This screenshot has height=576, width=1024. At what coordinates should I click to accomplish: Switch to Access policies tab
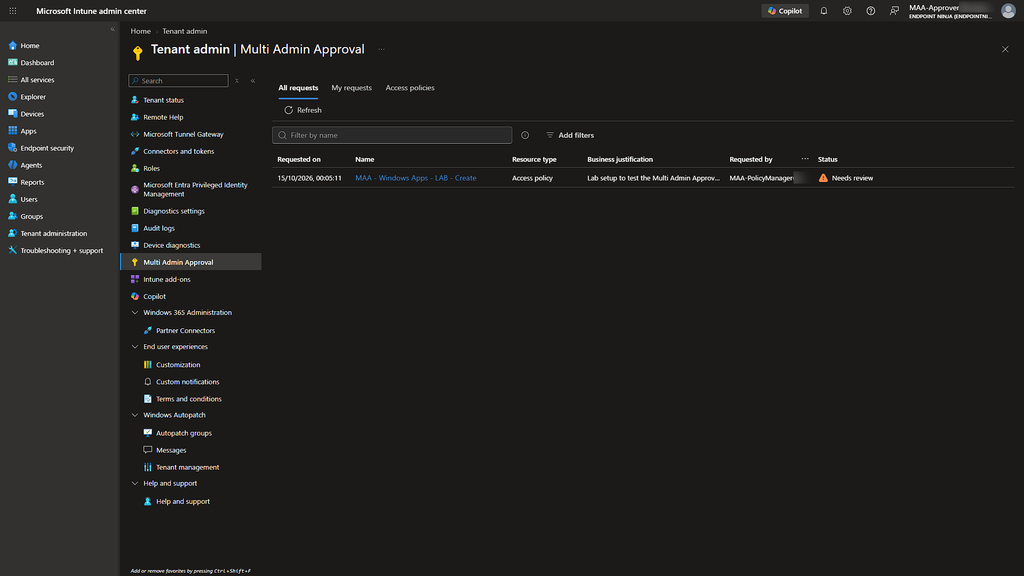pyautogui.click(x=410, y=88)
